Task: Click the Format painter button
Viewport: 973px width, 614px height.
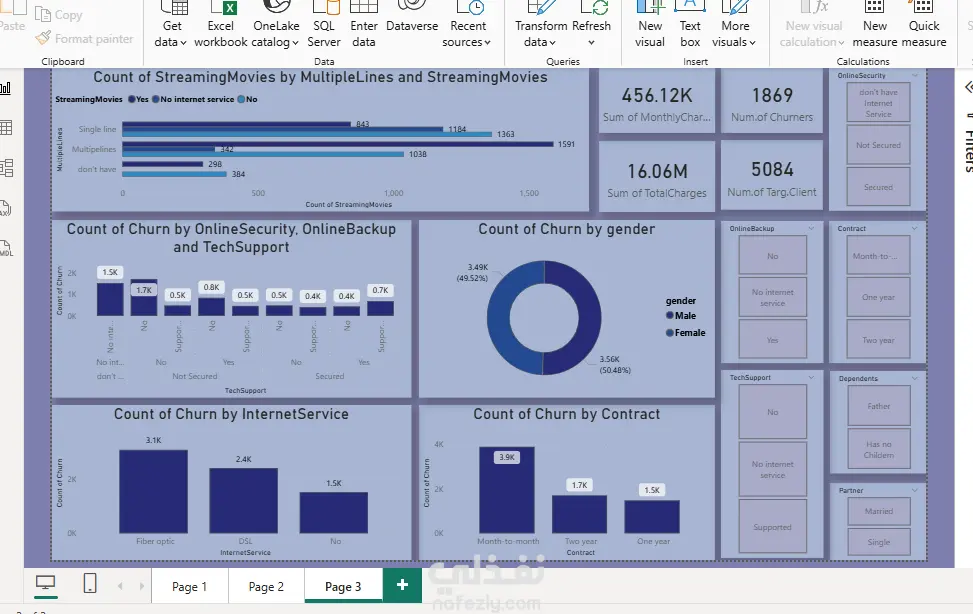Action: pyautogui.click(x=84, y=38)
